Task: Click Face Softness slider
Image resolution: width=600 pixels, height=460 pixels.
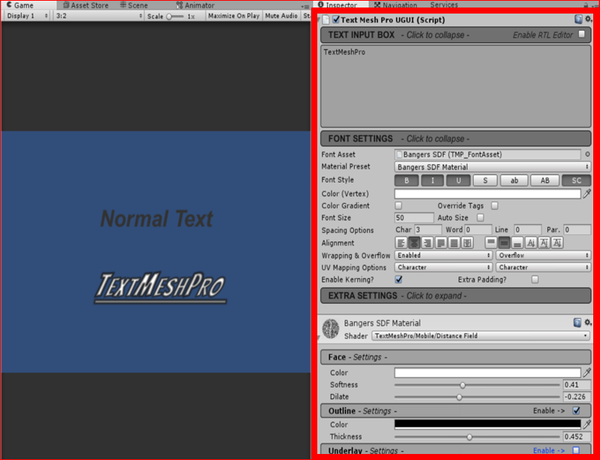Action: click(477, 385)
